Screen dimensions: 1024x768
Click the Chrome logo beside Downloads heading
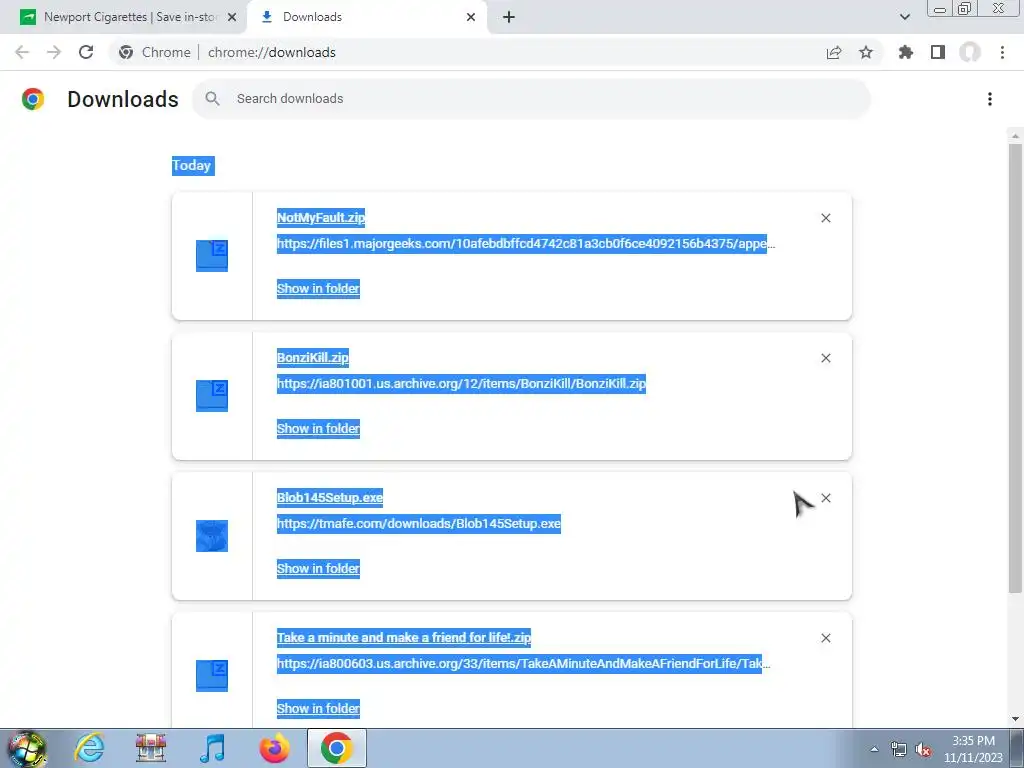point(33,99)
